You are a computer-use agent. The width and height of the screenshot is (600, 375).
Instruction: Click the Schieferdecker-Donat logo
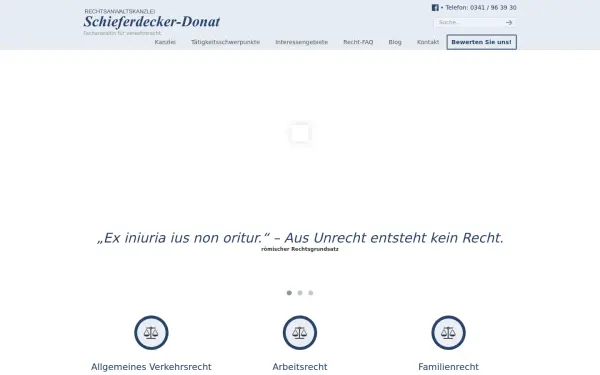152,21
